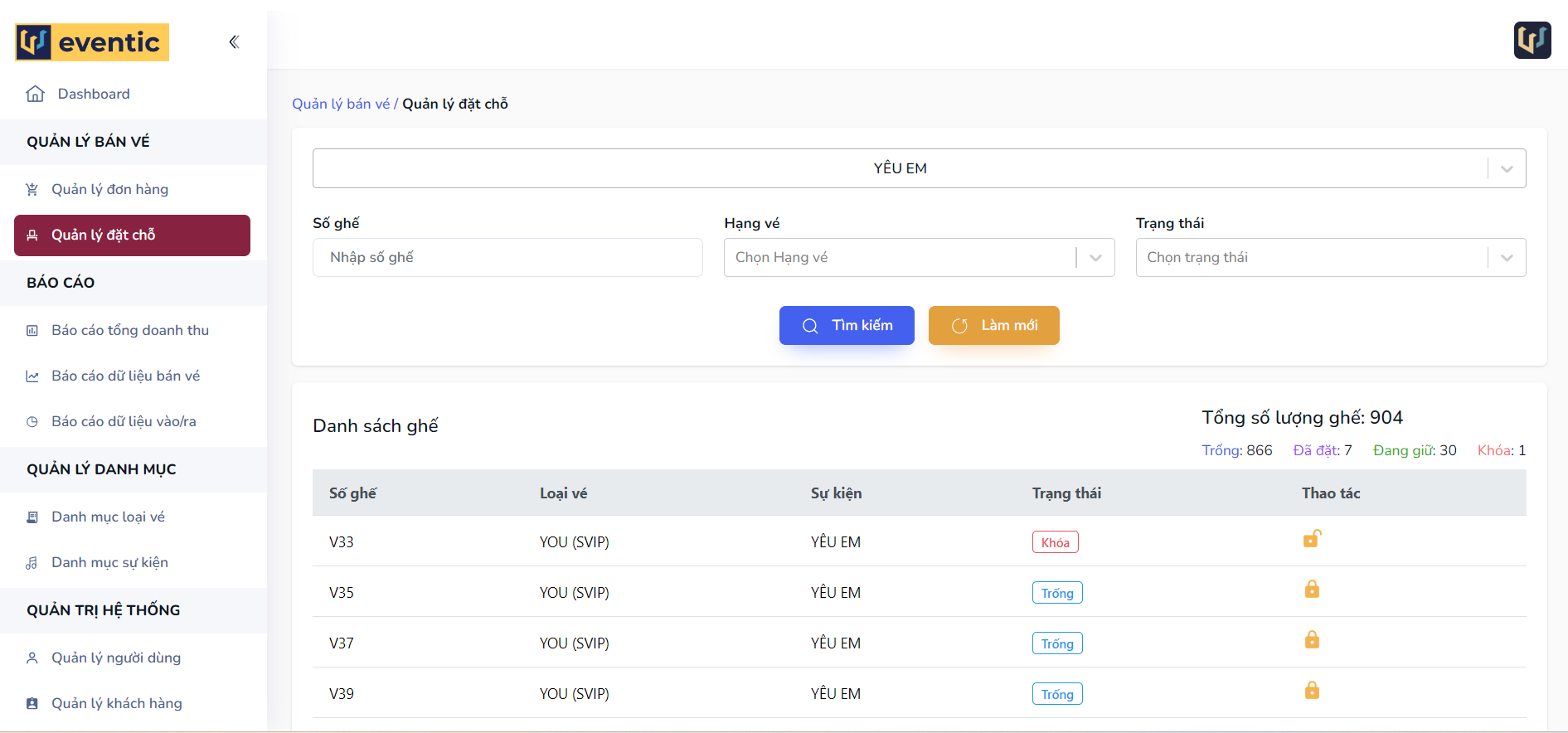The width and height of the screenshot is (1568, 733).
Task: Lock seat V37 with the padlock icon
Action: coord(1311,641)
